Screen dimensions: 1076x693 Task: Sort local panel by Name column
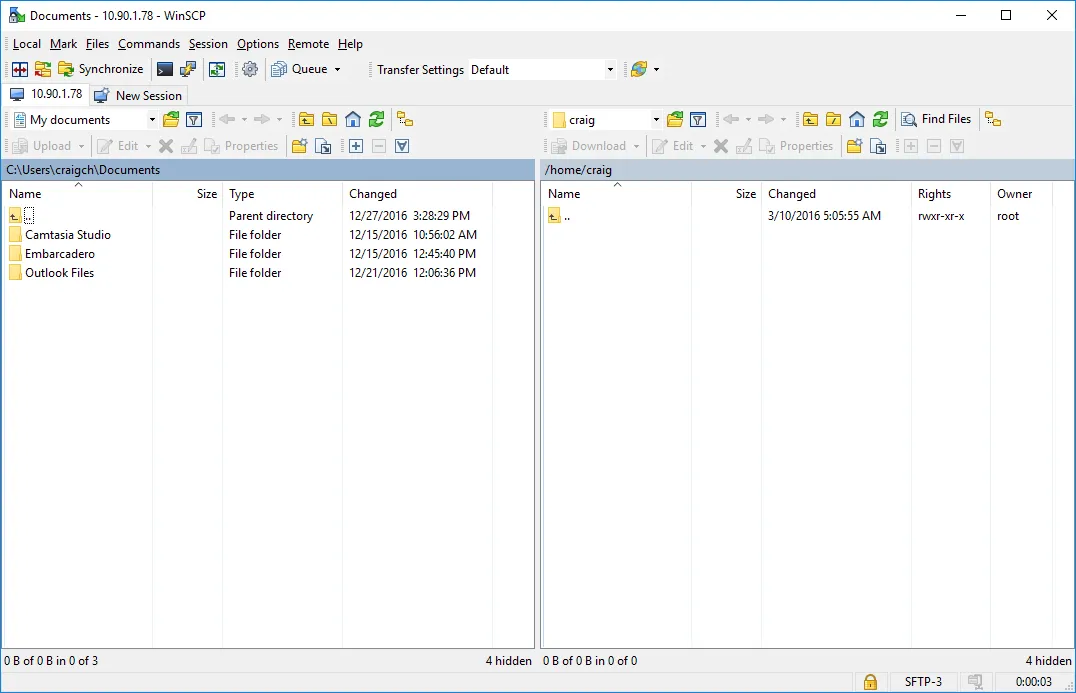pos(78,194)
